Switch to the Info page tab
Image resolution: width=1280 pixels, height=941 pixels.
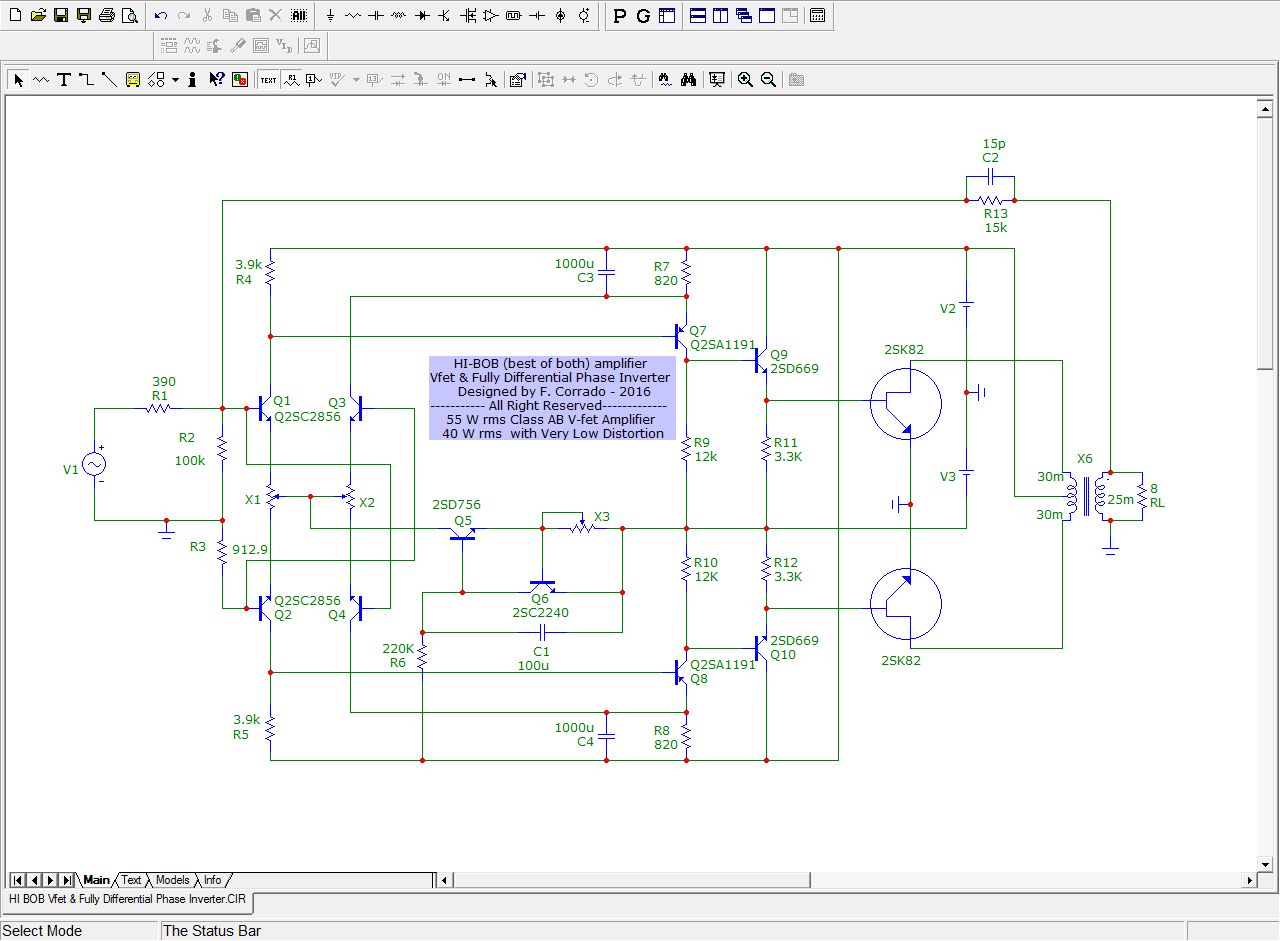pyautogui.click(x=213, y=880)
